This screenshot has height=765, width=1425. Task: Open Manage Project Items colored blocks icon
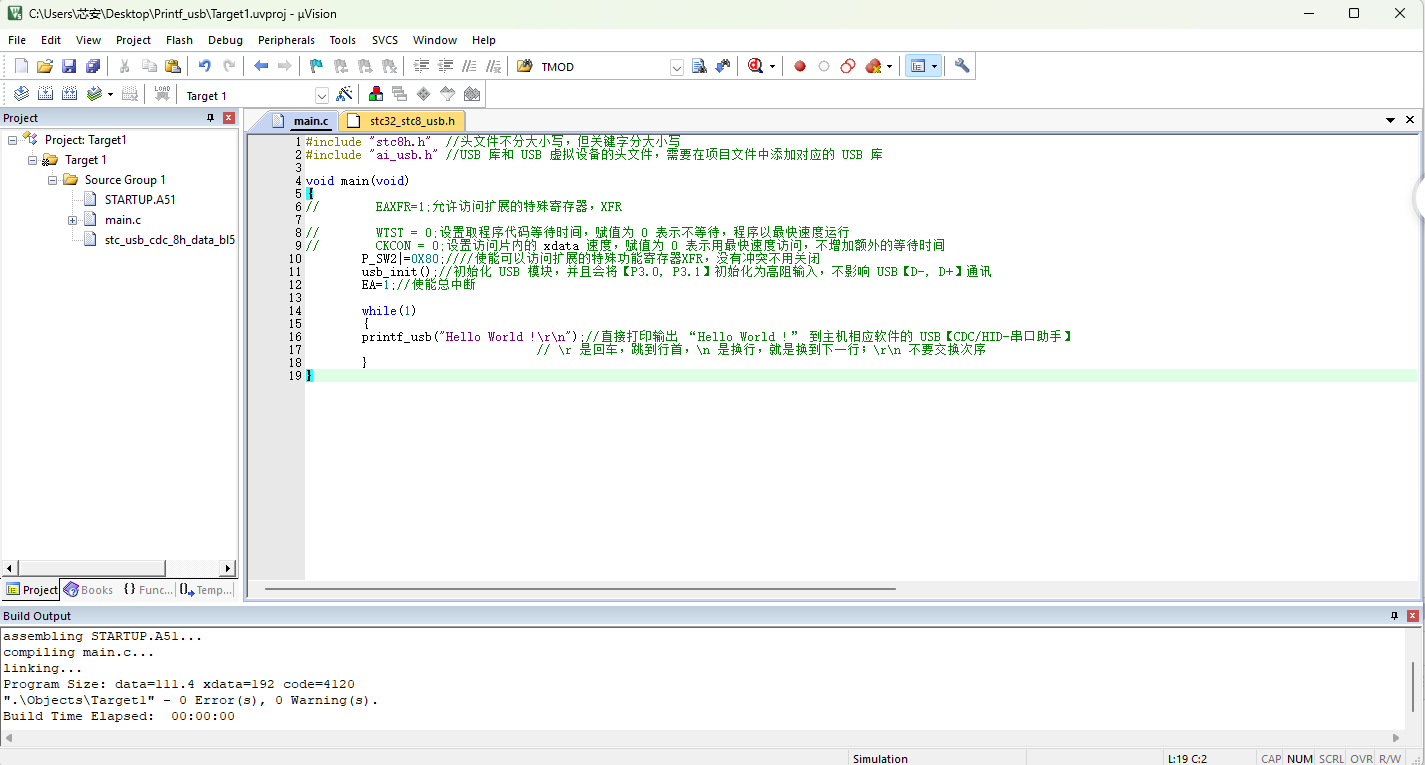point(376,94)
